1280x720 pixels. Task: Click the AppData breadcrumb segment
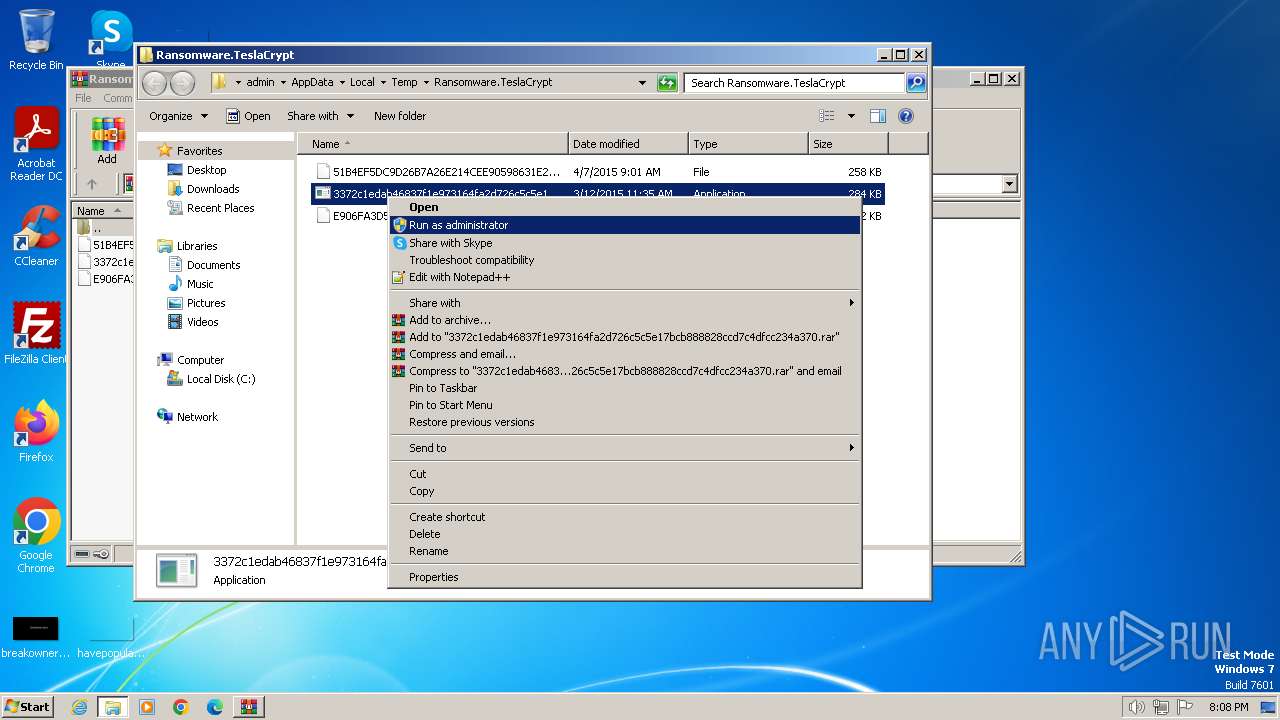[x=312, y=82]
